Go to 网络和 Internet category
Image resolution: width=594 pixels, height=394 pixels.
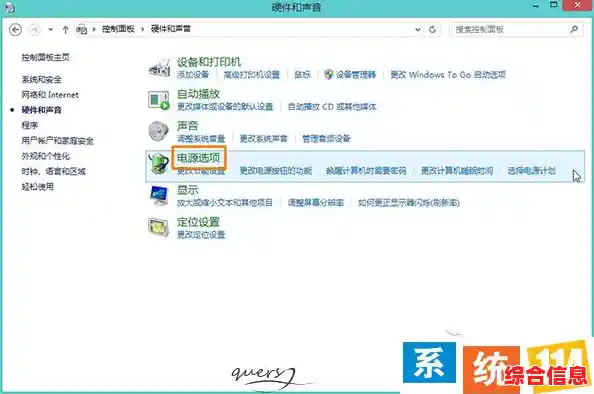[50, 95]
